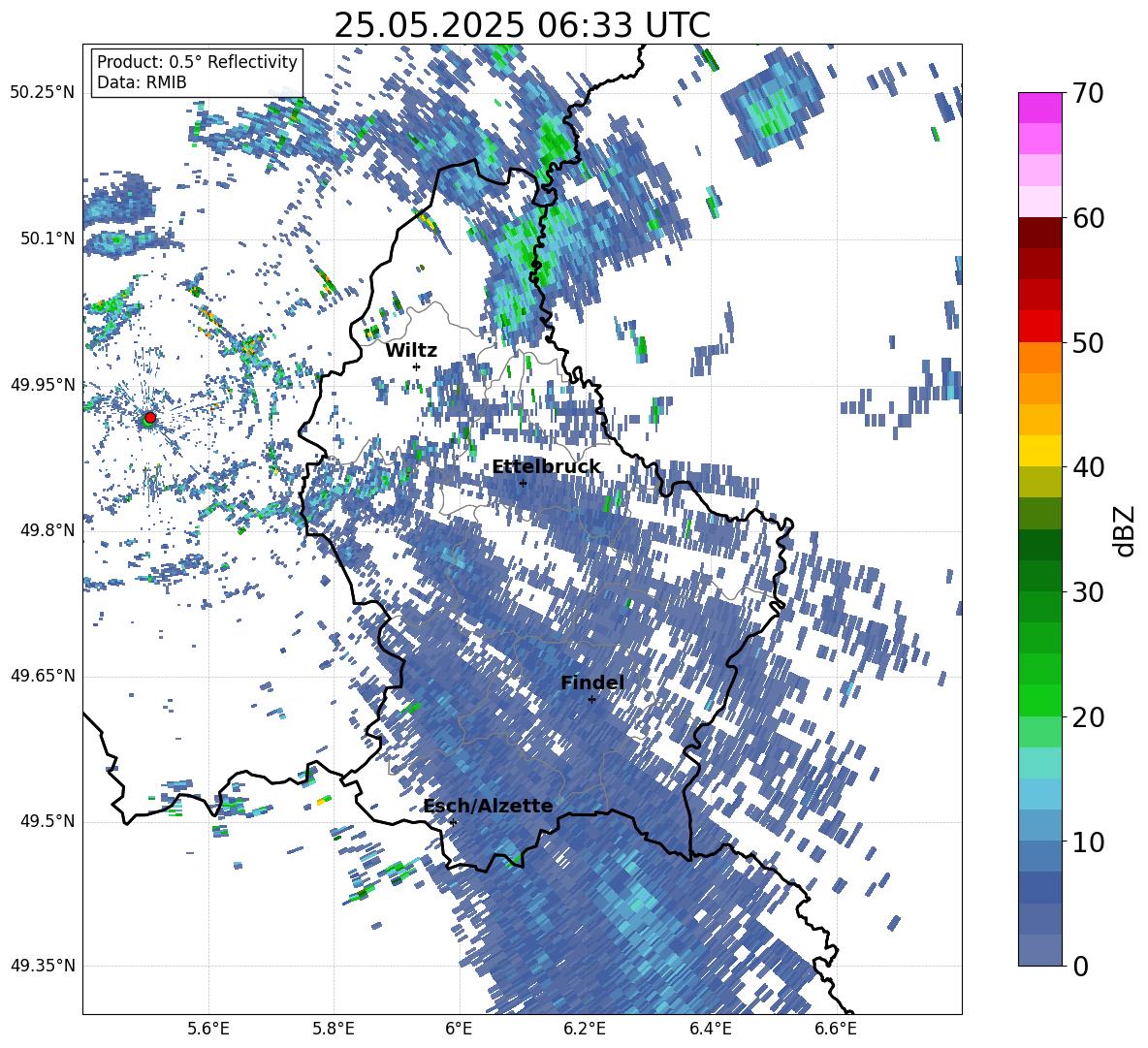Click the Wiltz city label
Screen dimensions: 1148x1048
tap(411, 350)
